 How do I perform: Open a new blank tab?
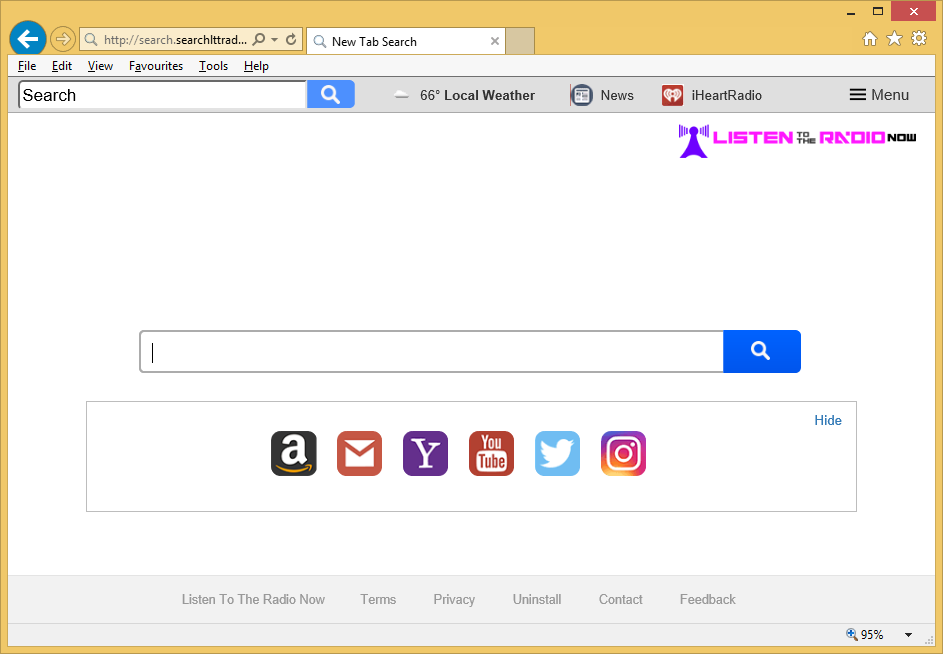coord(520,41)
